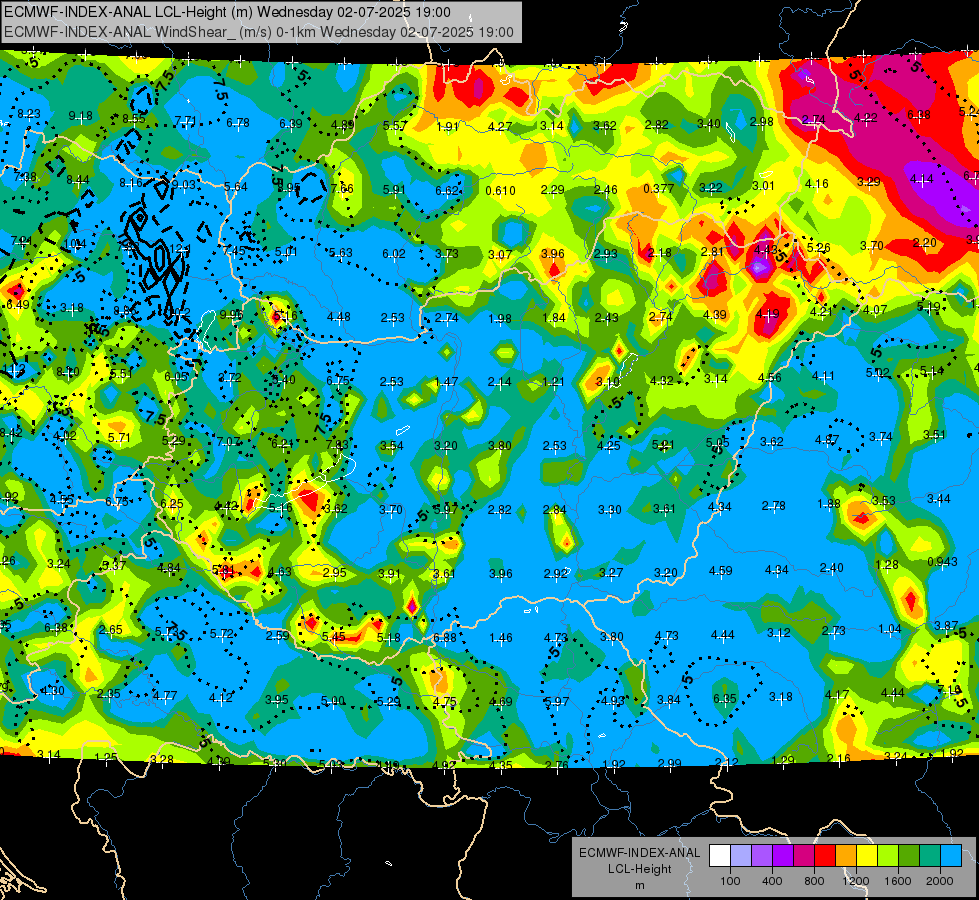
Task: Click the wind shear value 4.07
Action: [x=875, y=309]
